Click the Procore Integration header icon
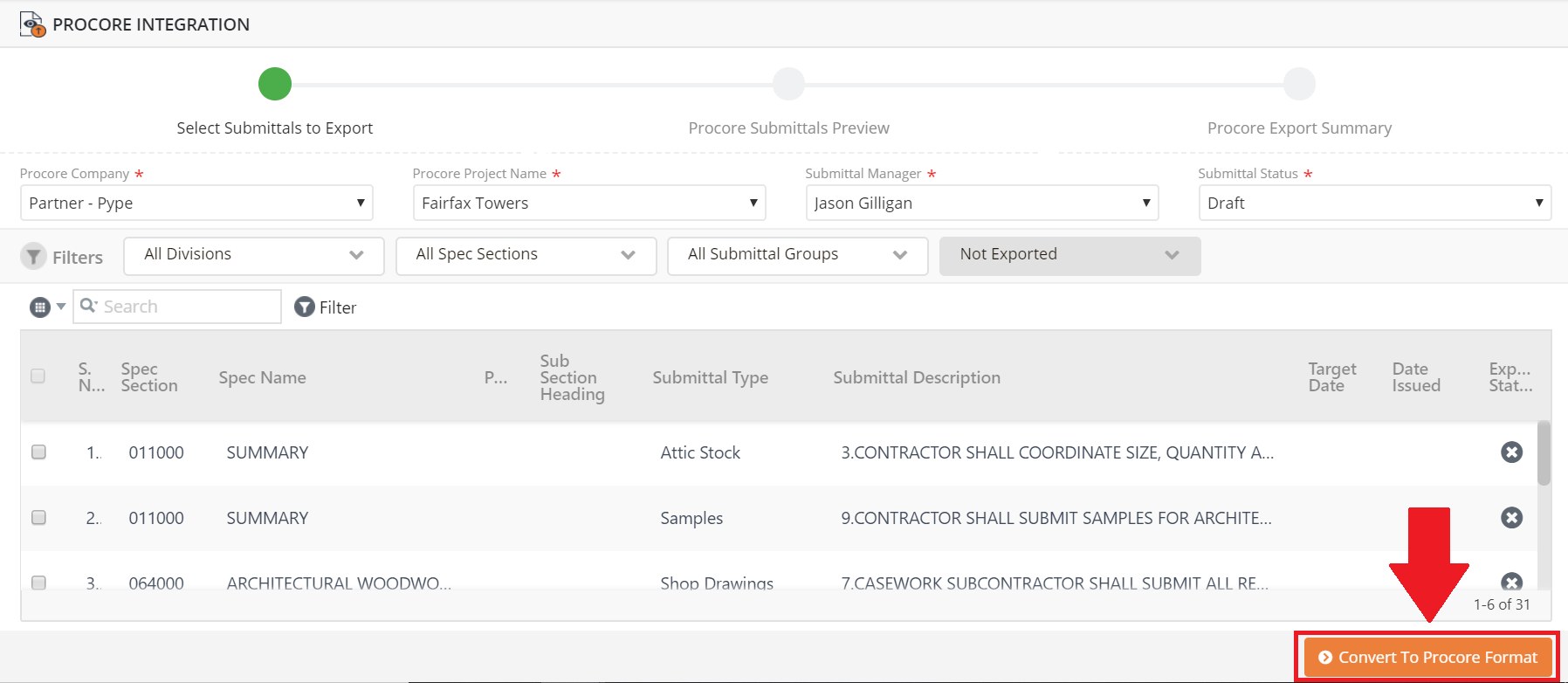 32,24
